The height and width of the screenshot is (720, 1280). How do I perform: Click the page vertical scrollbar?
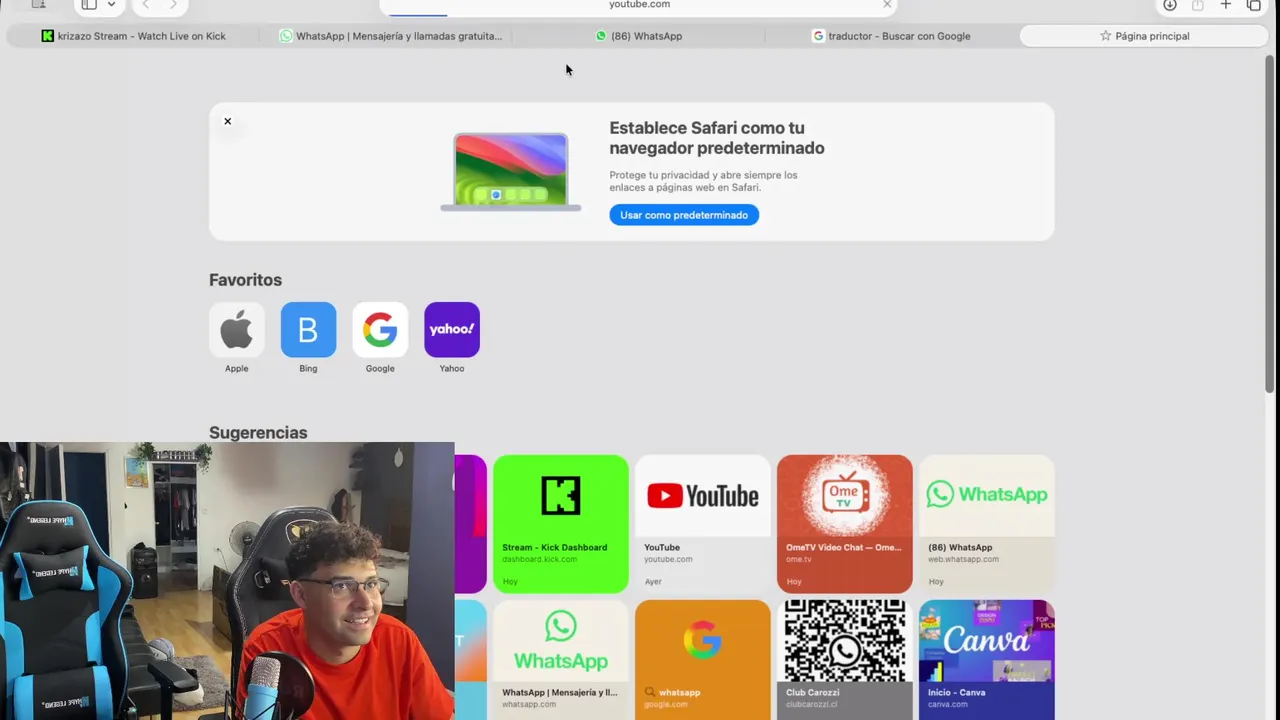[1270, 225]
